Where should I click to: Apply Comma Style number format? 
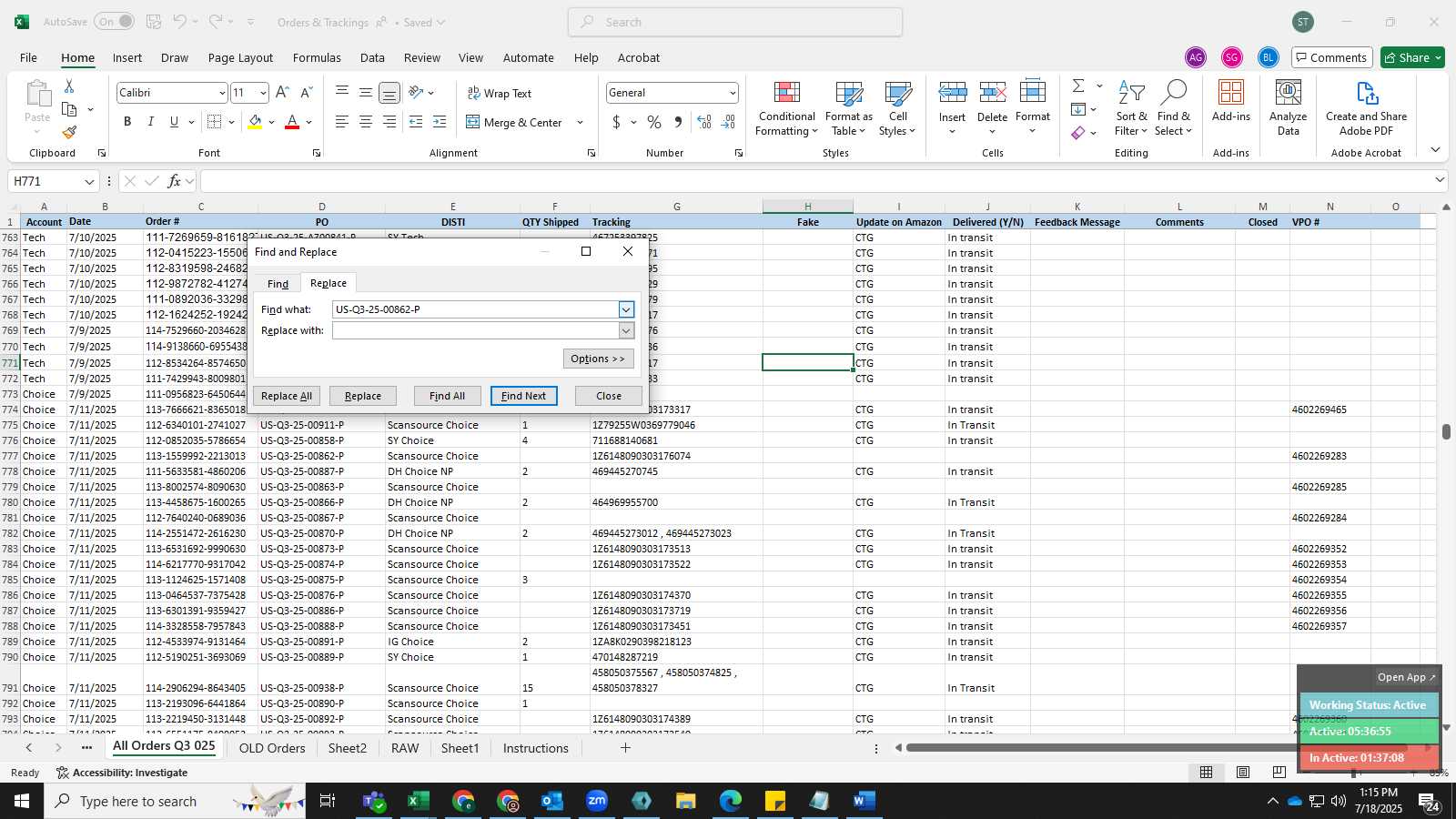click(x=678, y=122)
